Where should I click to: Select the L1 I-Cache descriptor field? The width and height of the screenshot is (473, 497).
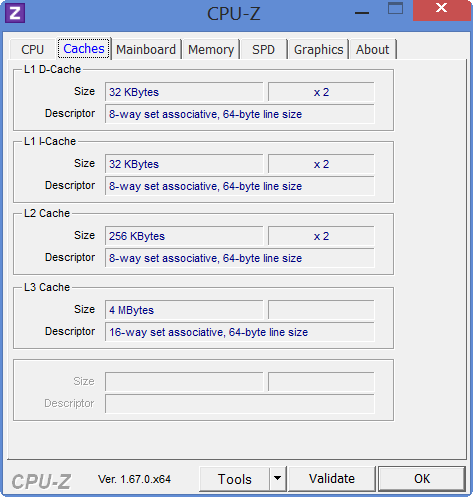(240, 186)
